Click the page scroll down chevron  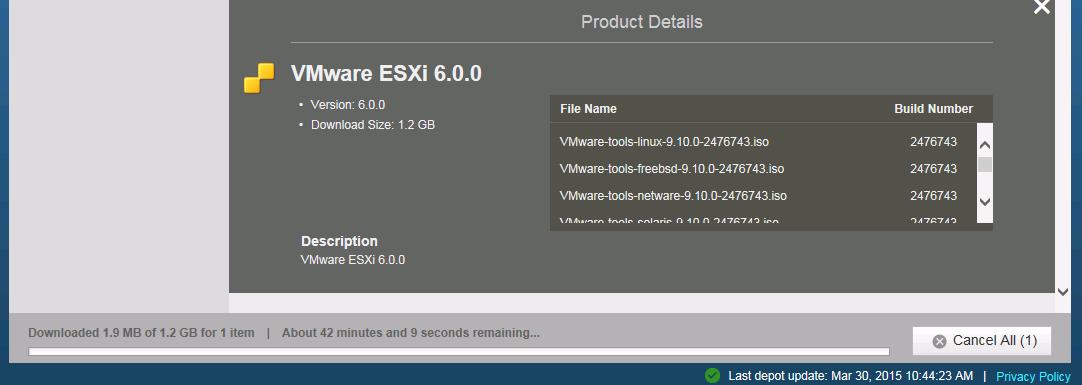pos(1063,292)
